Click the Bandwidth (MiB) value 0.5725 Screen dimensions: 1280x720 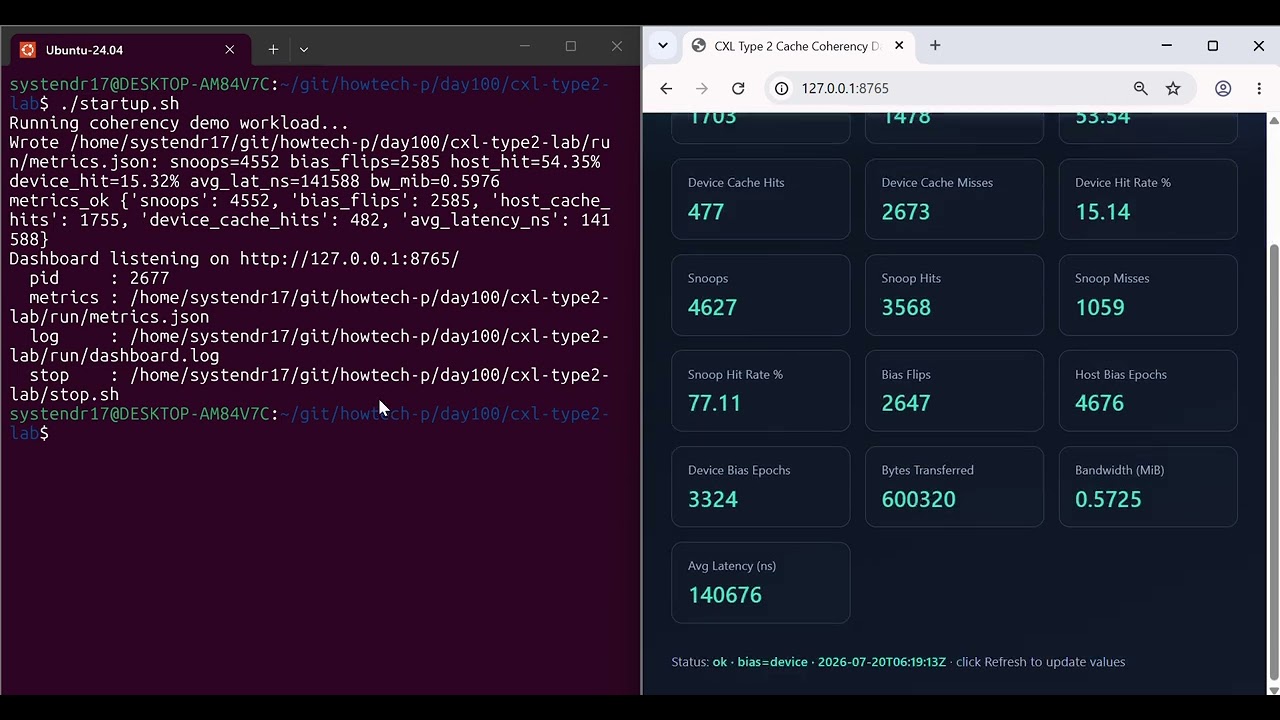[x=1108, y=499]
